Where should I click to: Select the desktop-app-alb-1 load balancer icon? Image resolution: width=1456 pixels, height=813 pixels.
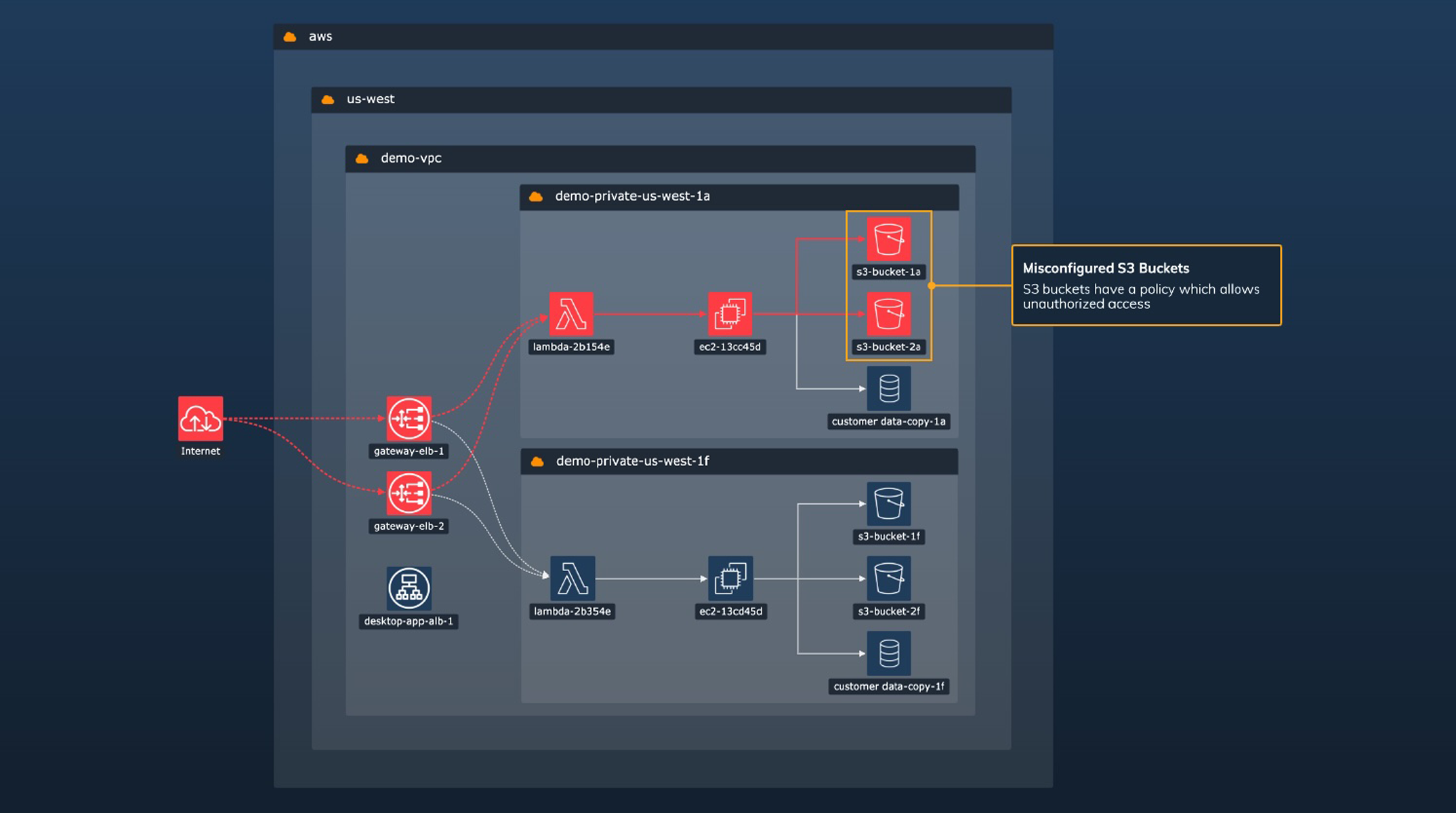point(409,588)
